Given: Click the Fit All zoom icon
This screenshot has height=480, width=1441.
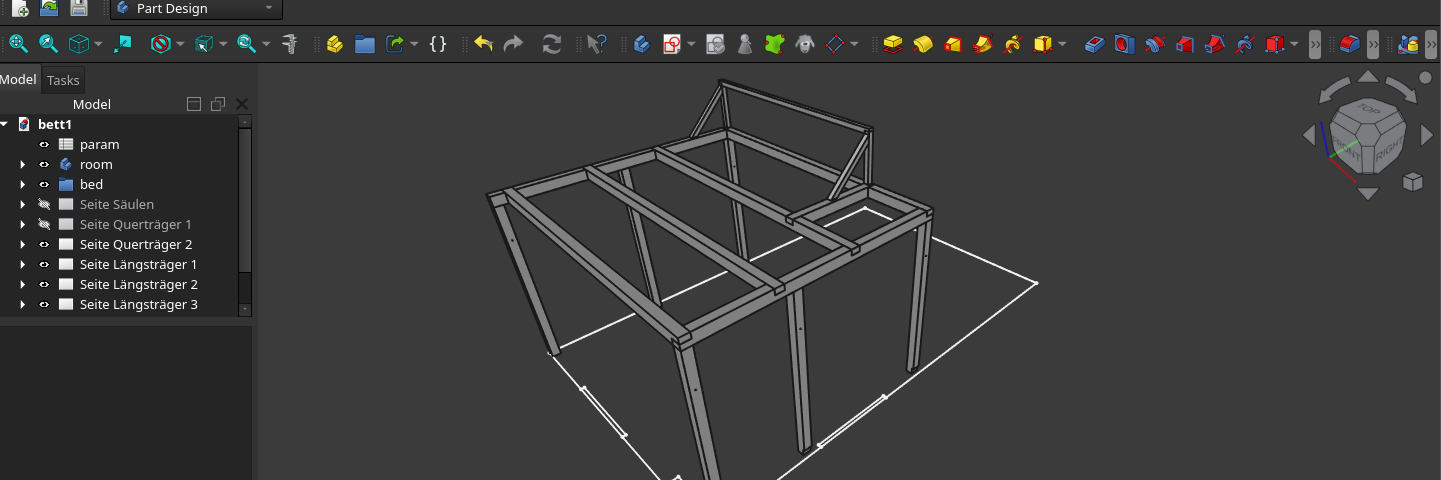Looking at the screenshot, I should pos(18,44).
